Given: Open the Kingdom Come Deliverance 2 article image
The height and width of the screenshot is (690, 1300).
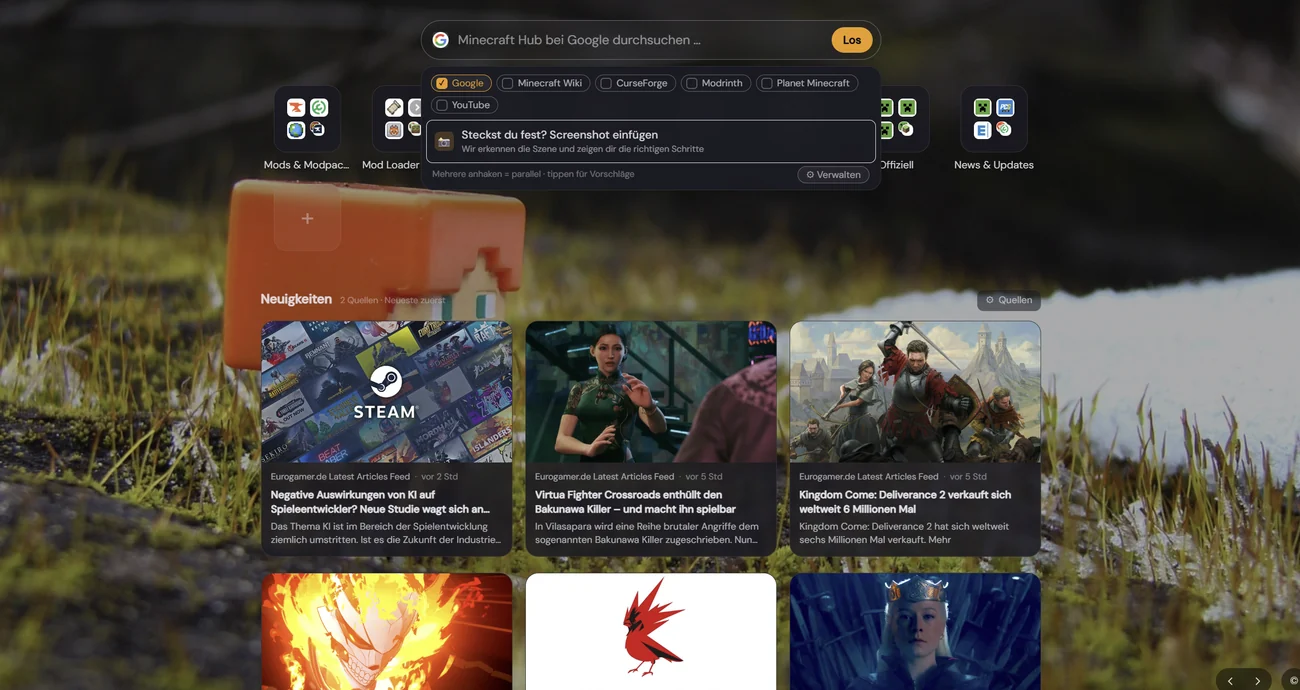Looking at the screenshot, I should coord(915,392).
